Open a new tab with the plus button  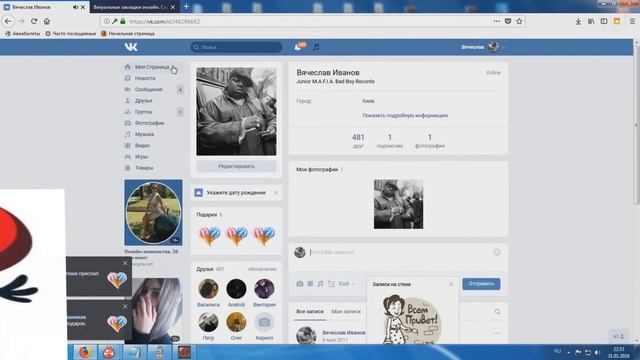click(x=186, y=7)
